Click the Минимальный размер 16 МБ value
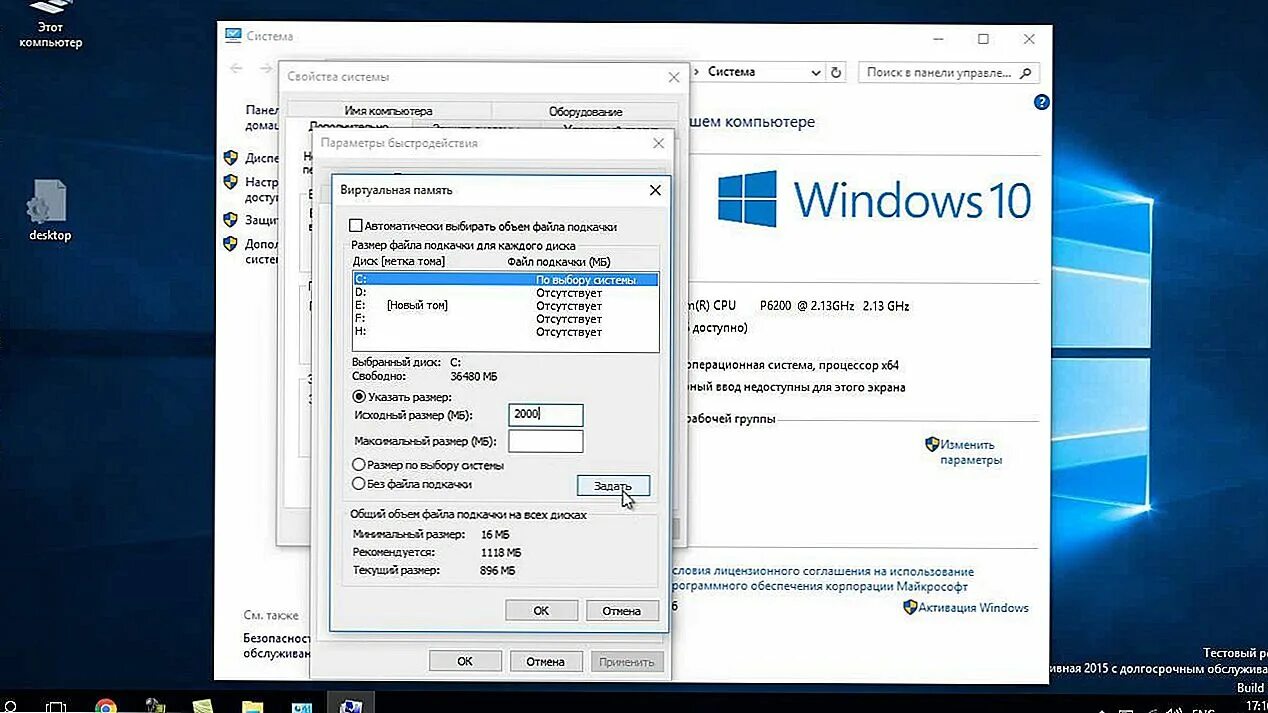The image size is (1268, 713). [x=495, y=535]
